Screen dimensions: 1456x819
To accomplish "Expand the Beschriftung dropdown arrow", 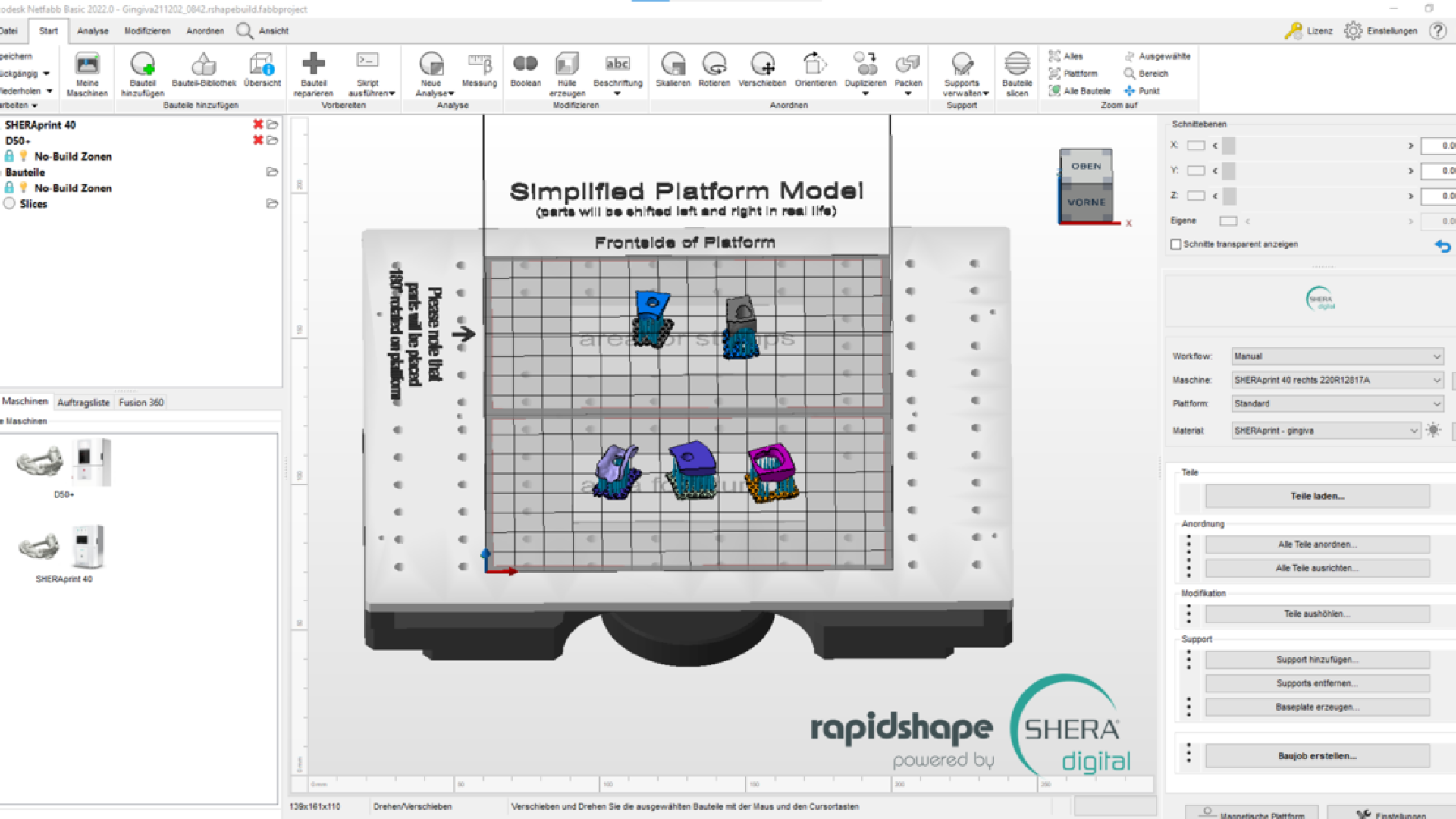I will (x=617, y=93).
